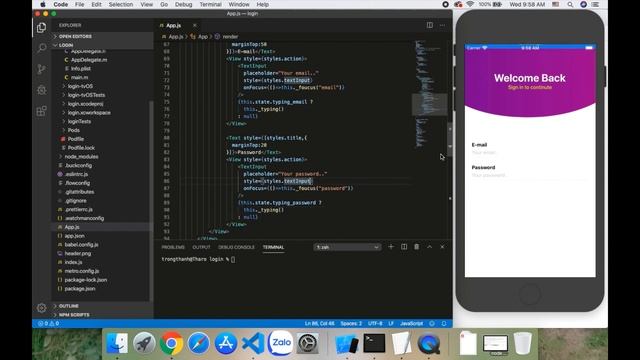Select the TERMINAL panel tab
Screen dimensions: 640x360
click(273, 247)
